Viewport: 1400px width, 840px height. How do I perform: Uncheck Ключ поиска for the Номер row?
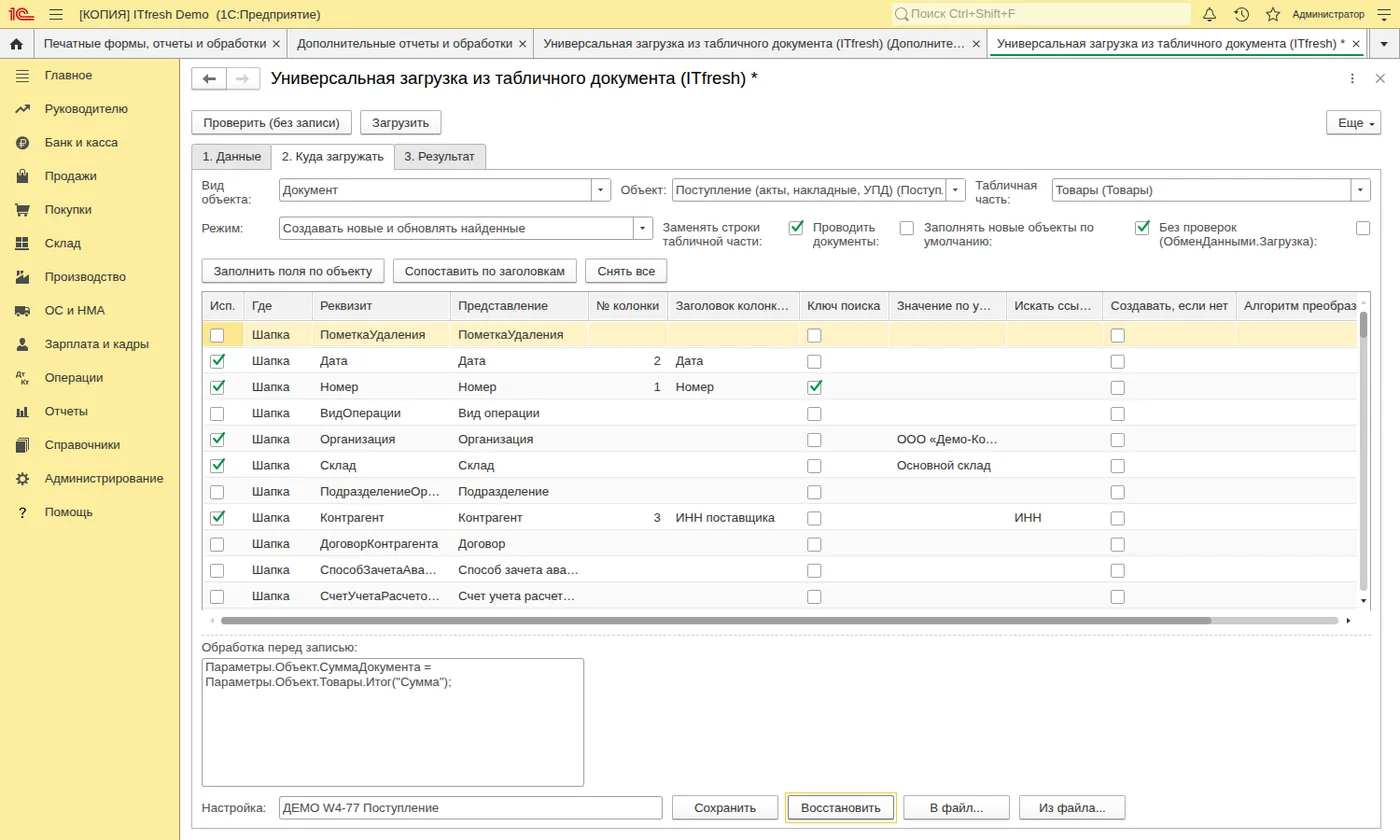coord(815,387)
